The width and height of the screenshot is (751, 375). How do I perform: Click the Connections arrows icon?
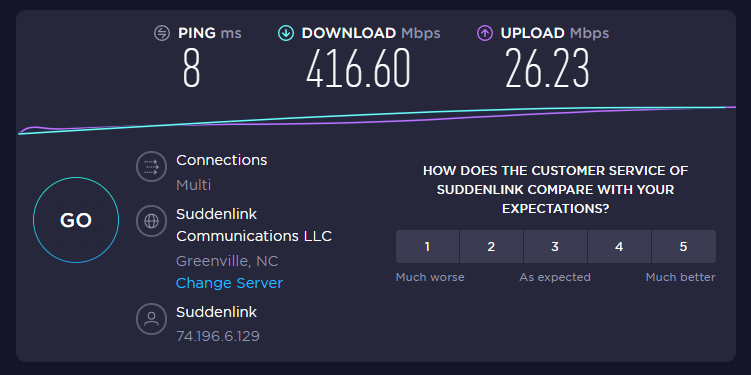pos(151,167)
